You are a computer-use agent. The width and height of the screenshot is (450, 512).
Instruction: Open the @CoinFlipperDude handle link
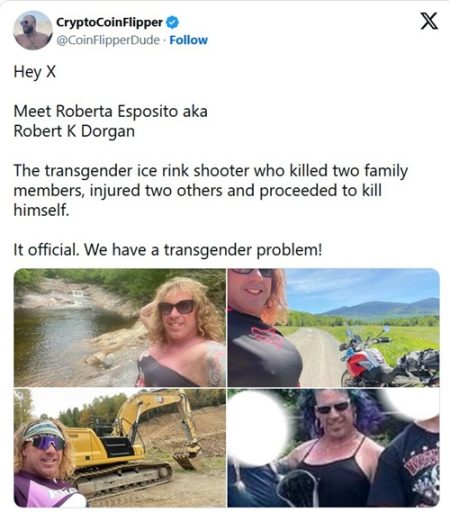point(108,40)
